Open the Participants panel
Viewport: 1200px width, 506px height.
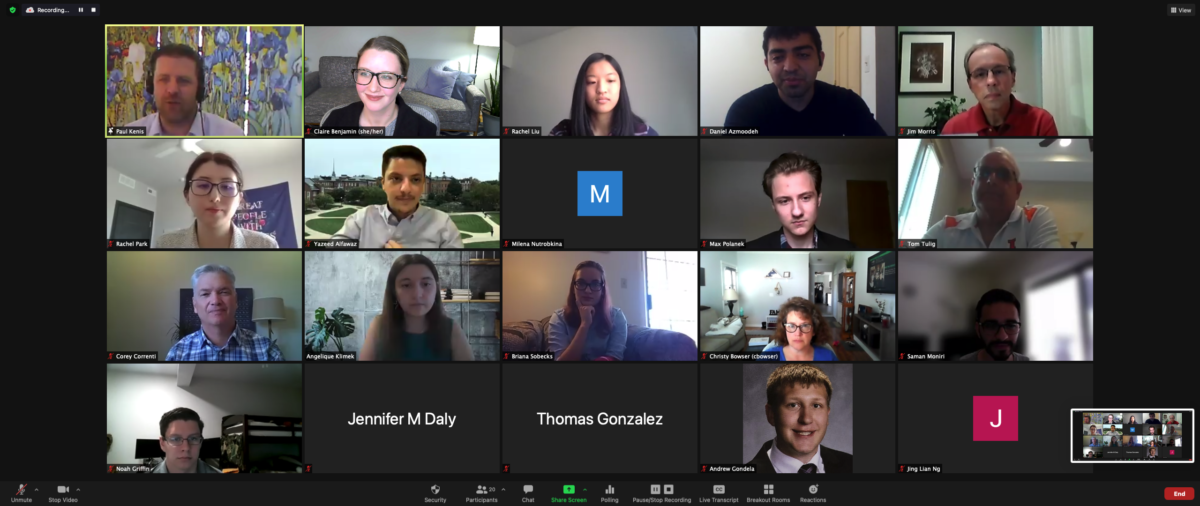[x=481, y=493]
